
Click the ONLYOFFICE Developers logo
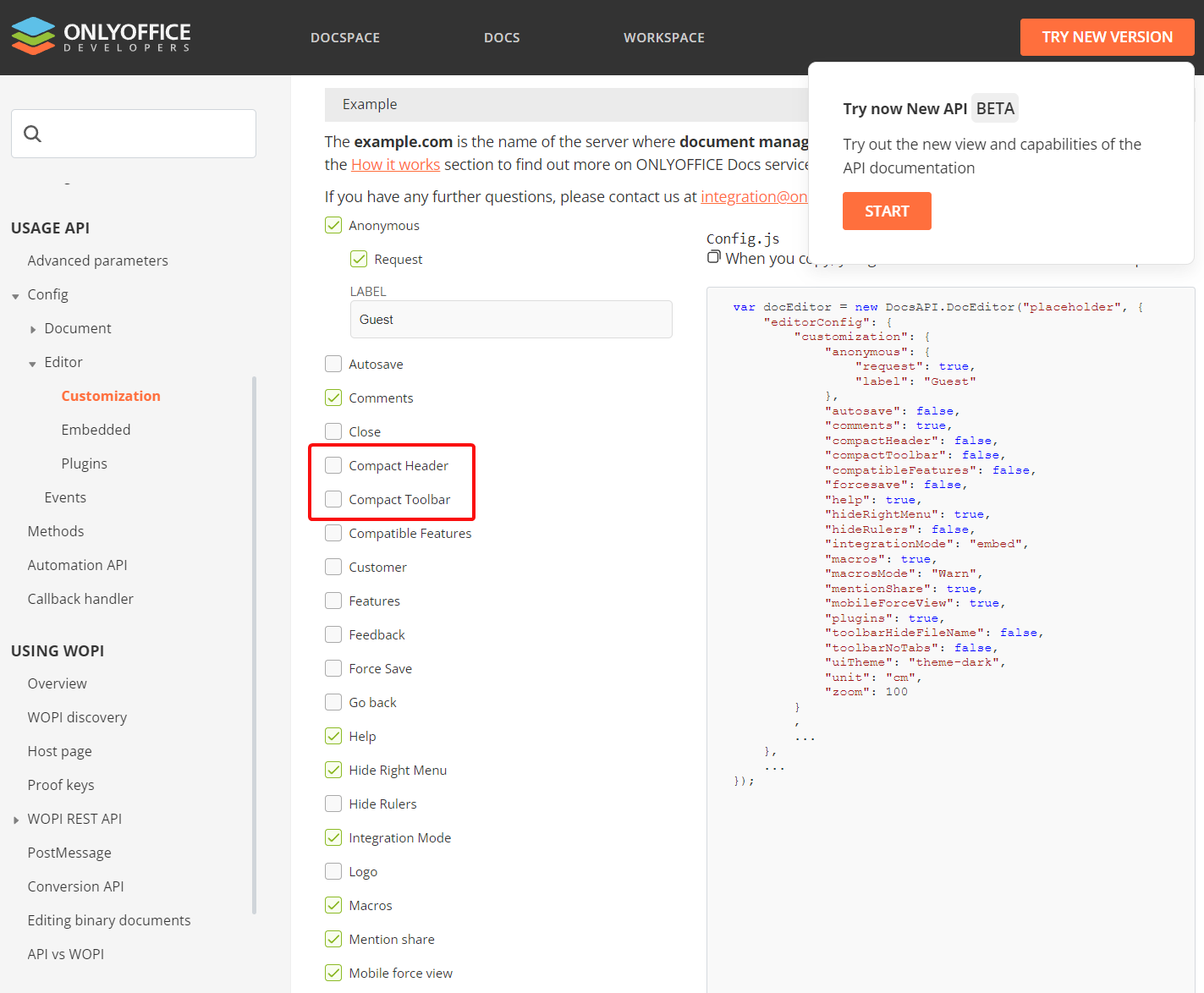[x=101, y=36]
